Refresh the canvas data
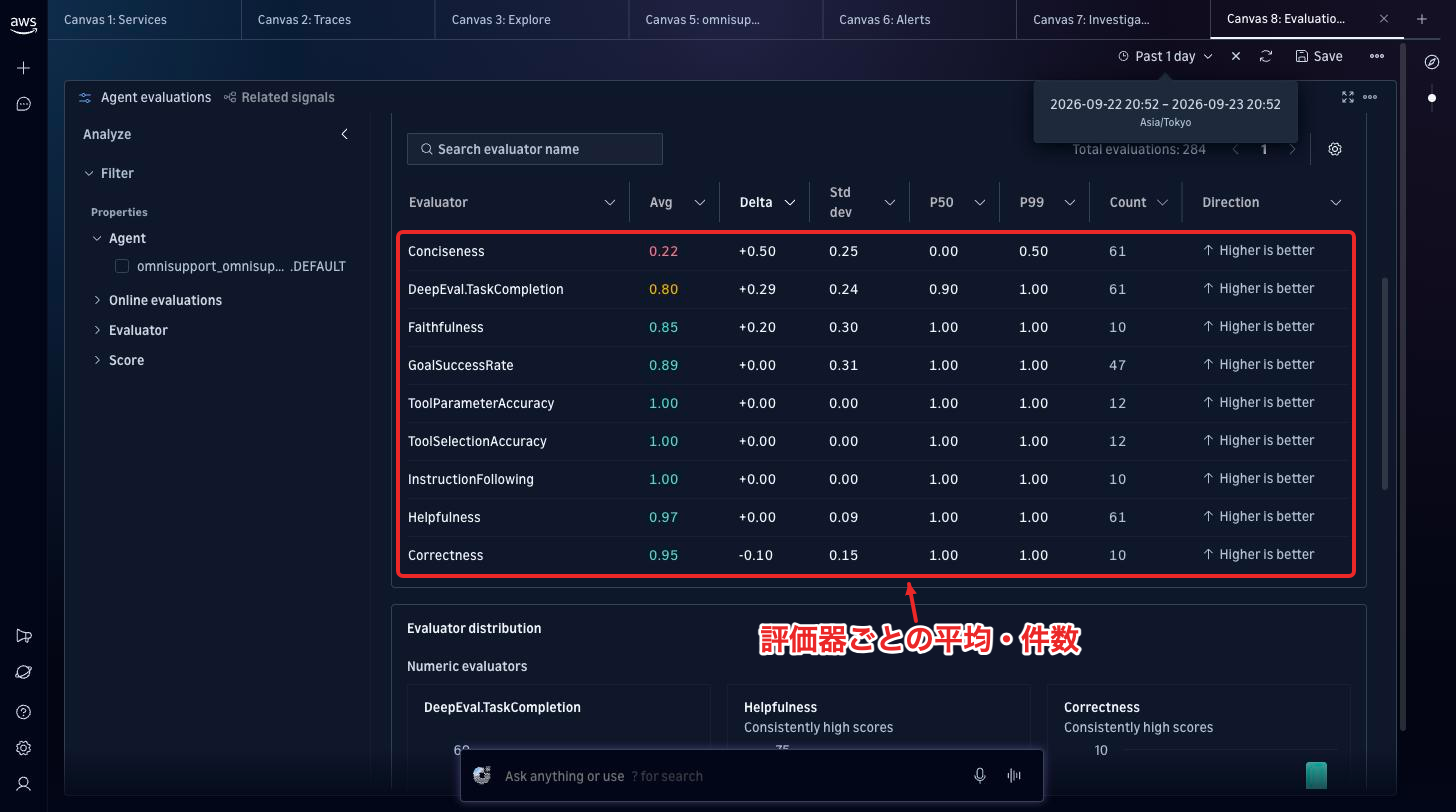The height and width of the screenshot is (812, 1456). (x=1266, y=57)
